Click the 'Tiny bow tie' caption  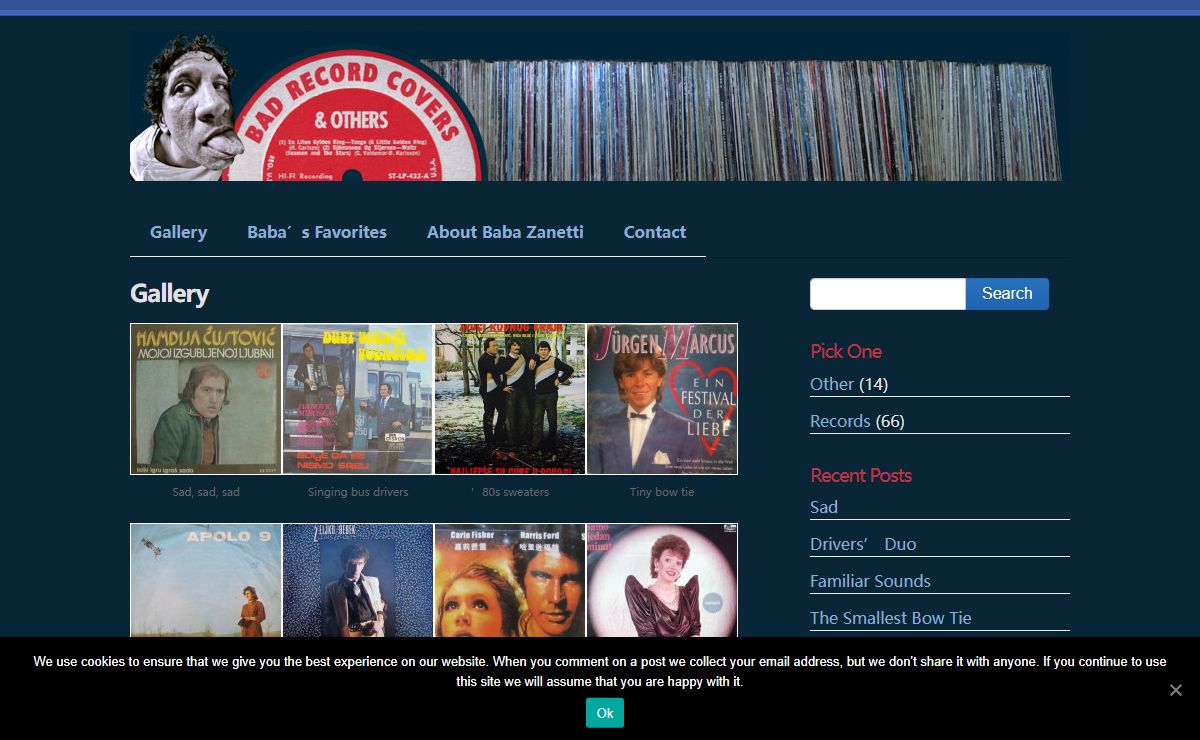(x=662, y=492)
